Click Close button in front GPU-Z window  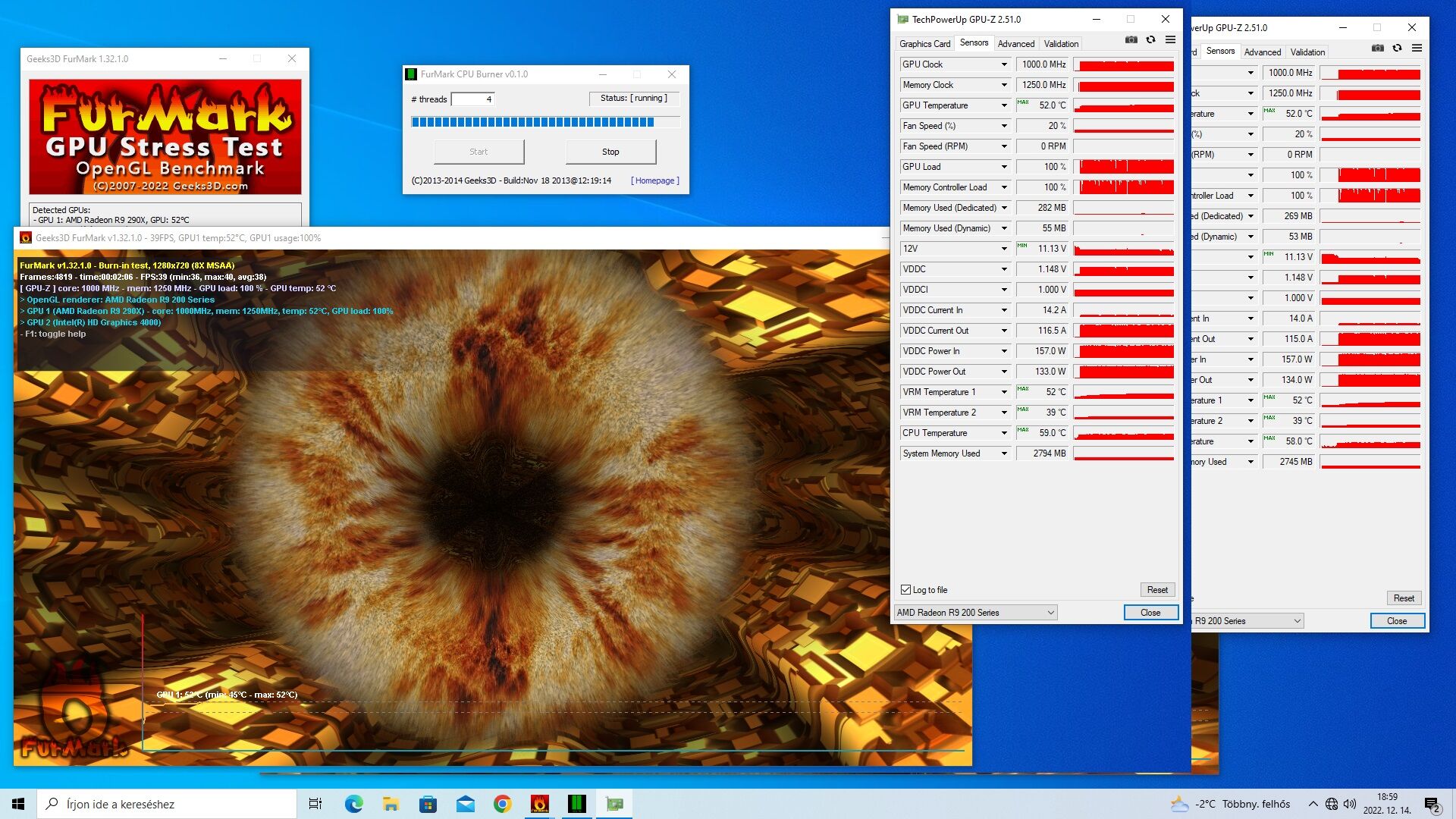click(1150, 613)
